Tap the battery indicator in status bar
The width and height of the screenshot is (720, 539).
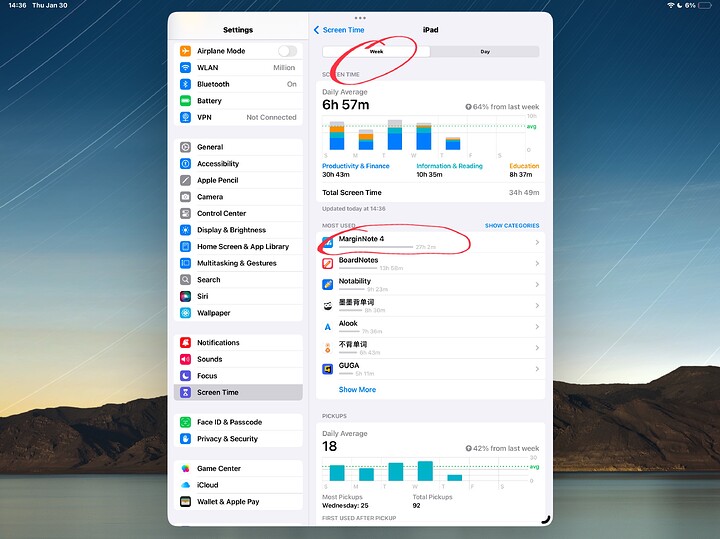pyautogui.click(x=704, y=6)
